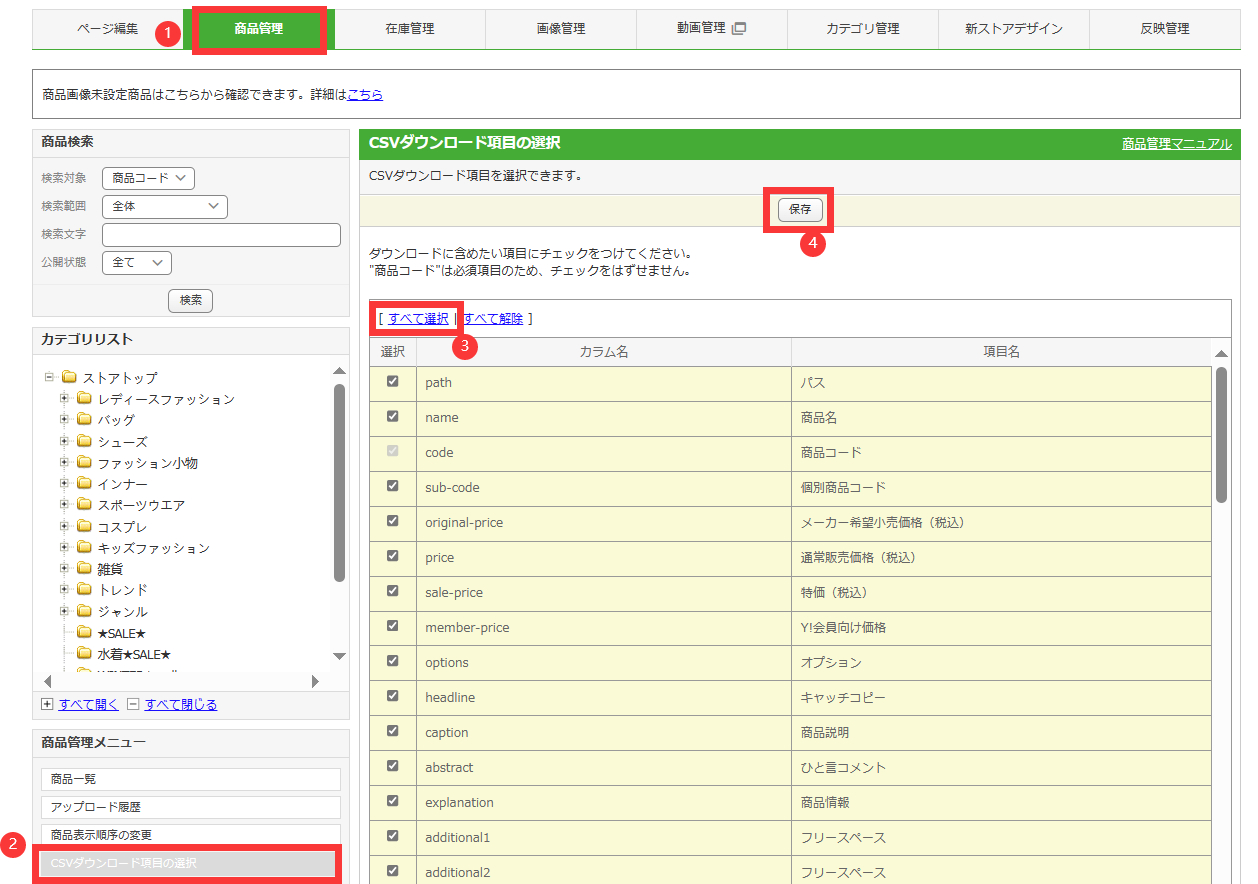Click the category list scroll-down arrow
This screenshot has width=1258, height=884.
pos(339,656)
